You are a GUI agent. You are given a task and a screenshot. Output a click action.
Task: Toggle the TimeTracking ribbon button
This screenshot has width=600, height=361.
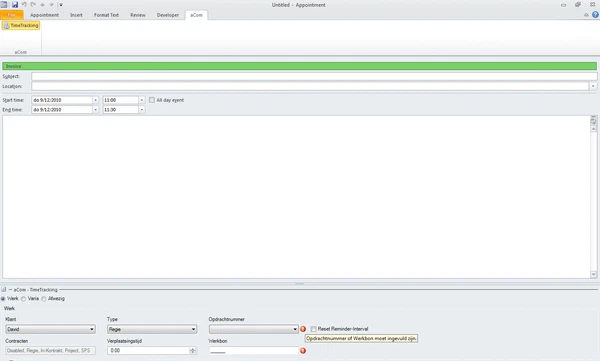point(21,25)
